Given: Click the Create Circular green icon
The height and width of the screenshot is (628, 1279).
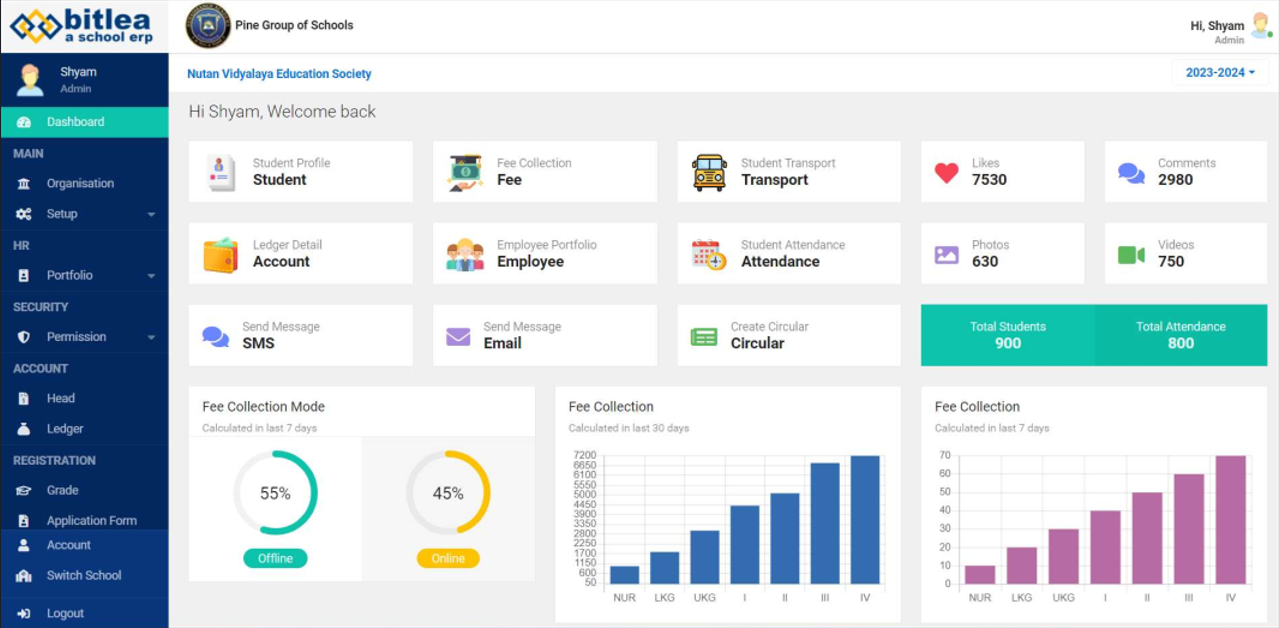Looking at the screenshot, I should click(704, 336).
